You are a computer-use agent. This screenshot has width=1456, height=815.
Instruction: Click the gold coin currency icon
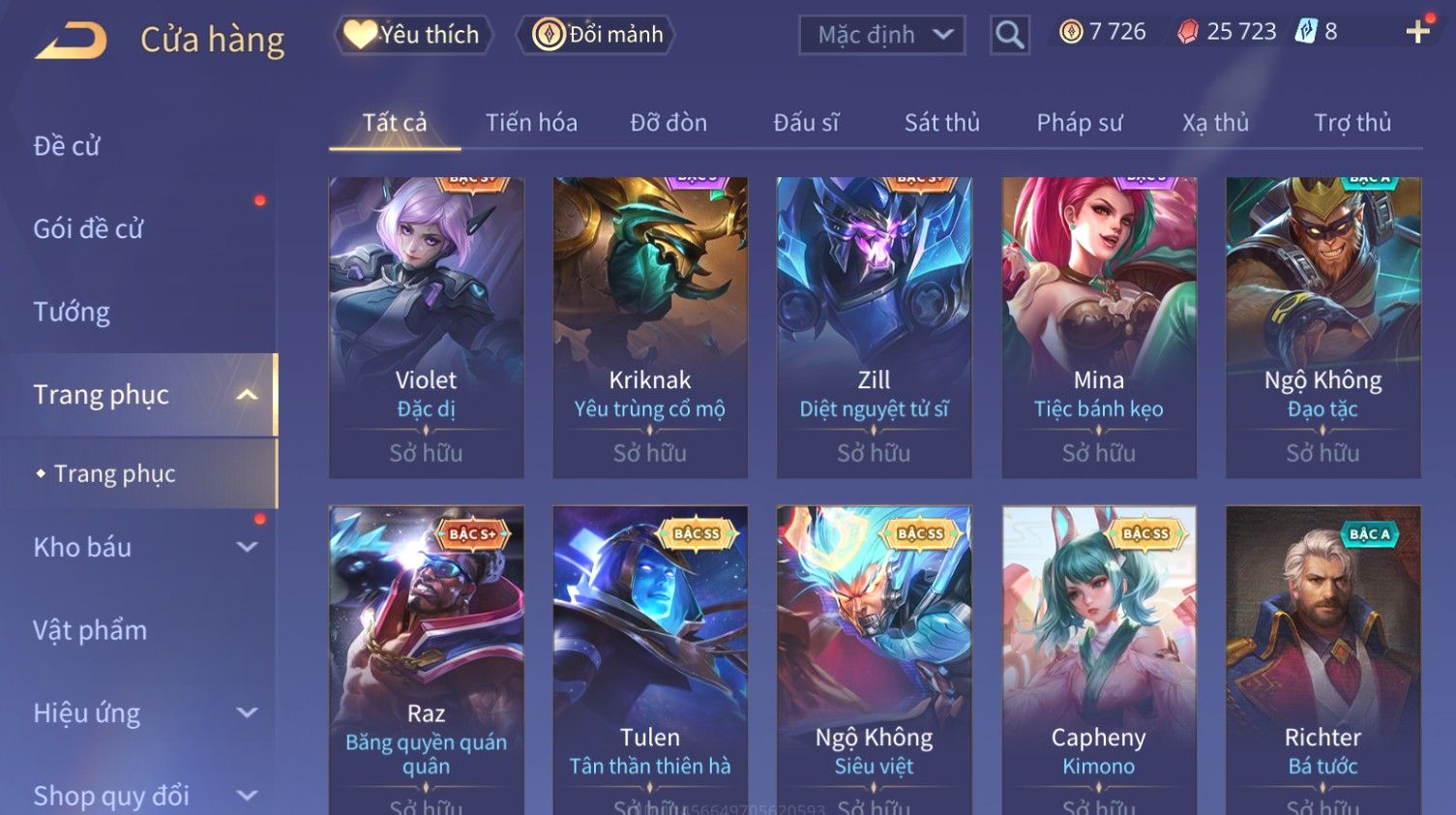point(1071,32)
